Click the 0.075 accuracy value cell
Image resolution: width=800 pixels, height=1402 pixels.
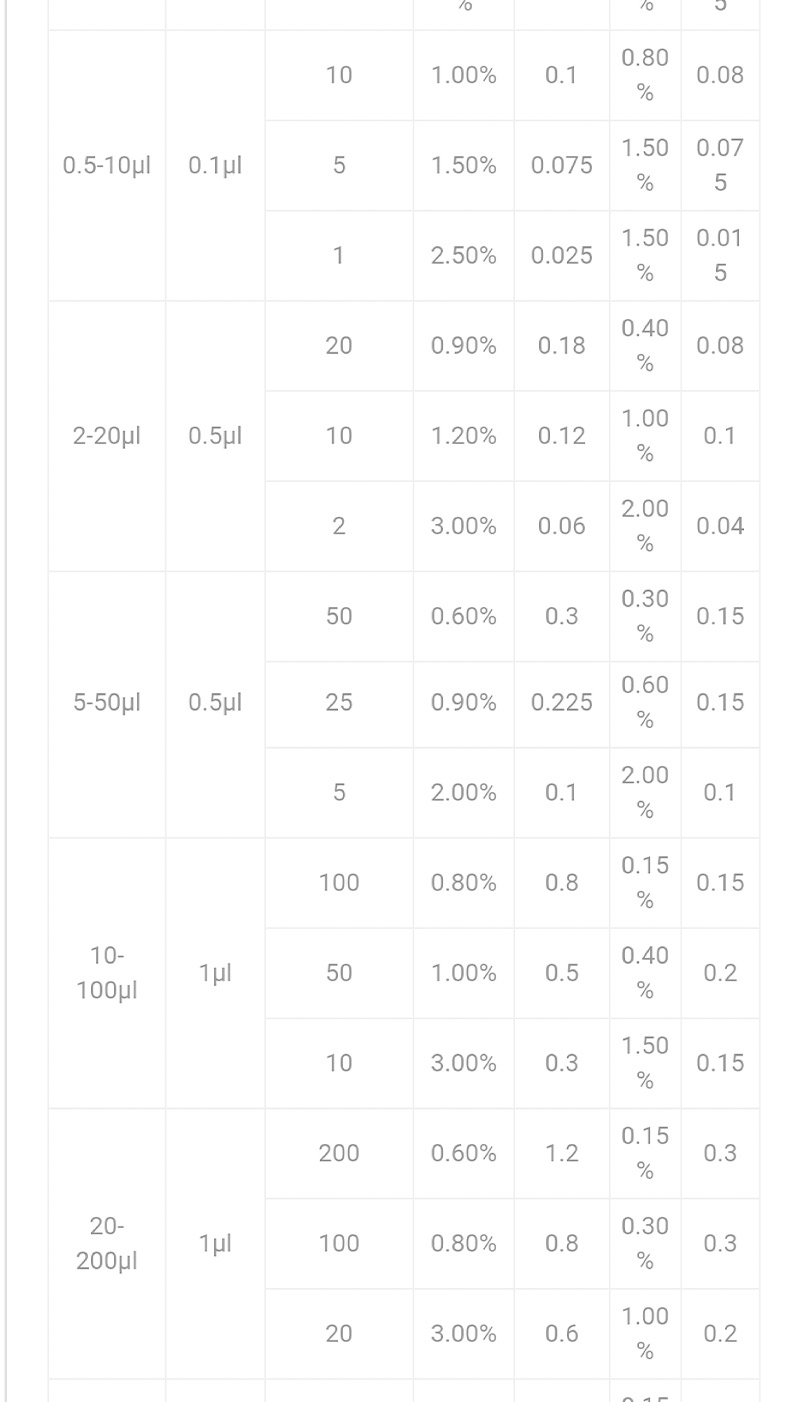click(x=562, y=166)
